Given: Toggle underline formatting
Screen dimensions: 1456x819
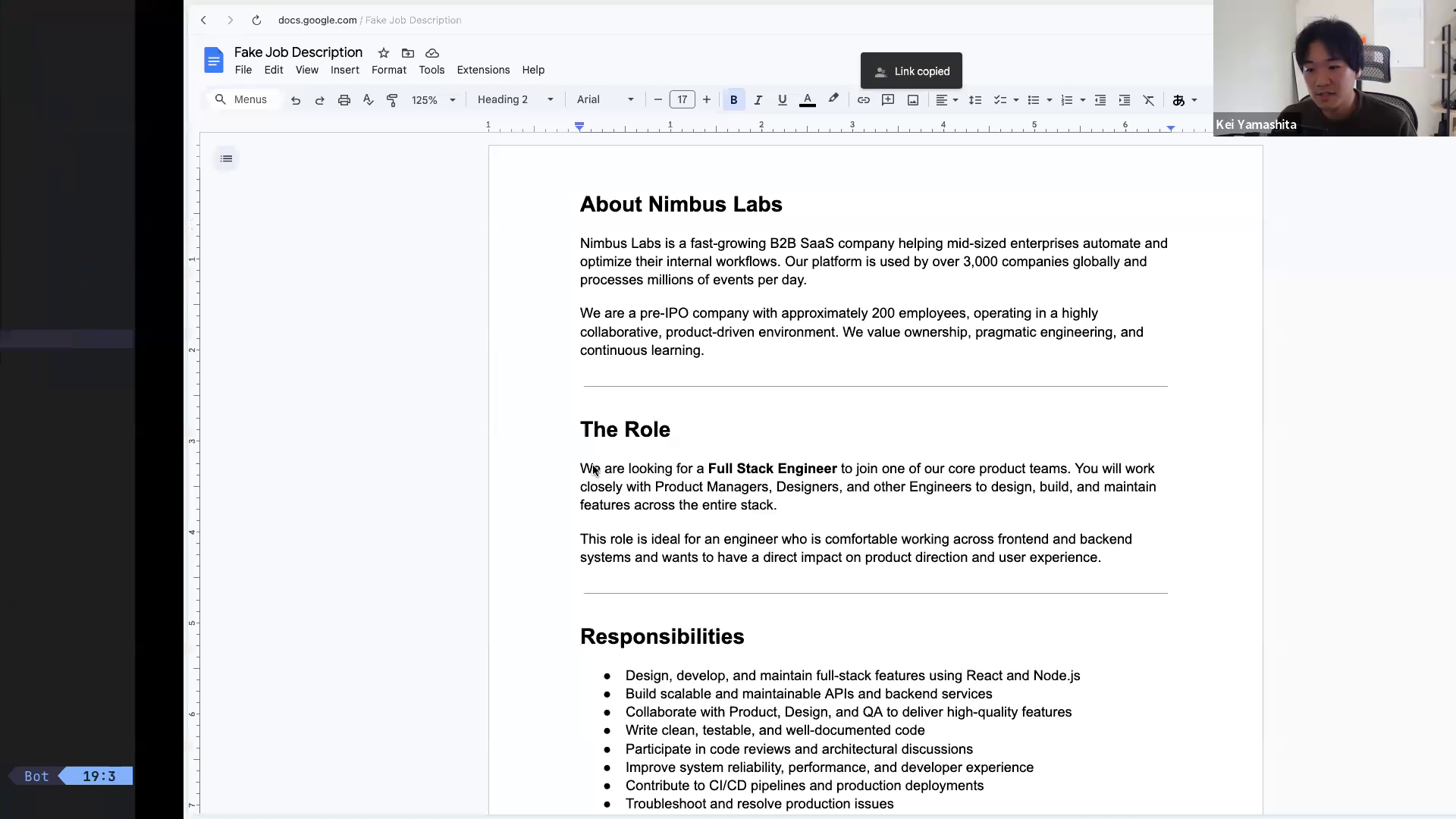Looking at the screenshot, I should (783, 100).
